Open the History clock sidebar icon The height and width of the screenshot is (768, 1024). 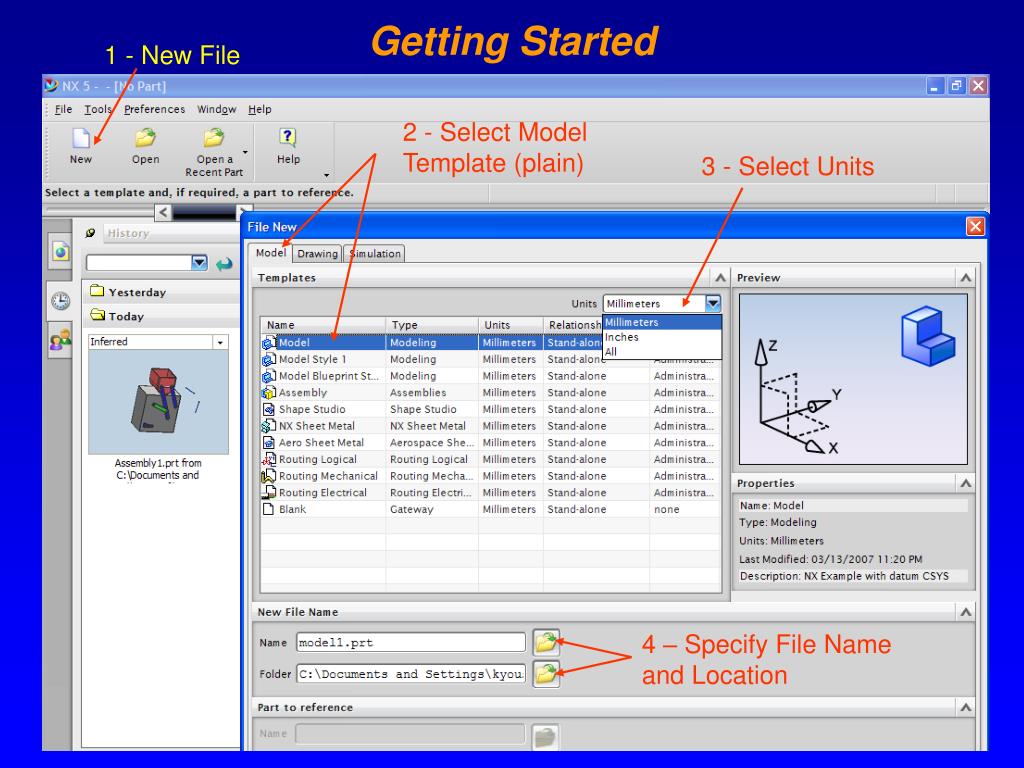coord(60,300)
